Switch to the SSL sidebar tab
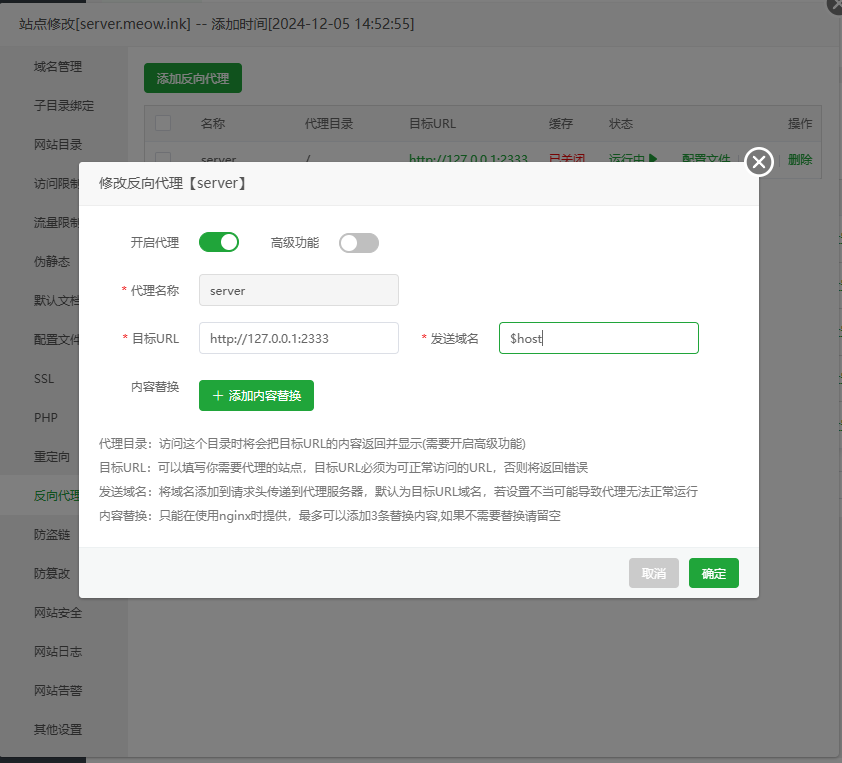 point(44,379)
